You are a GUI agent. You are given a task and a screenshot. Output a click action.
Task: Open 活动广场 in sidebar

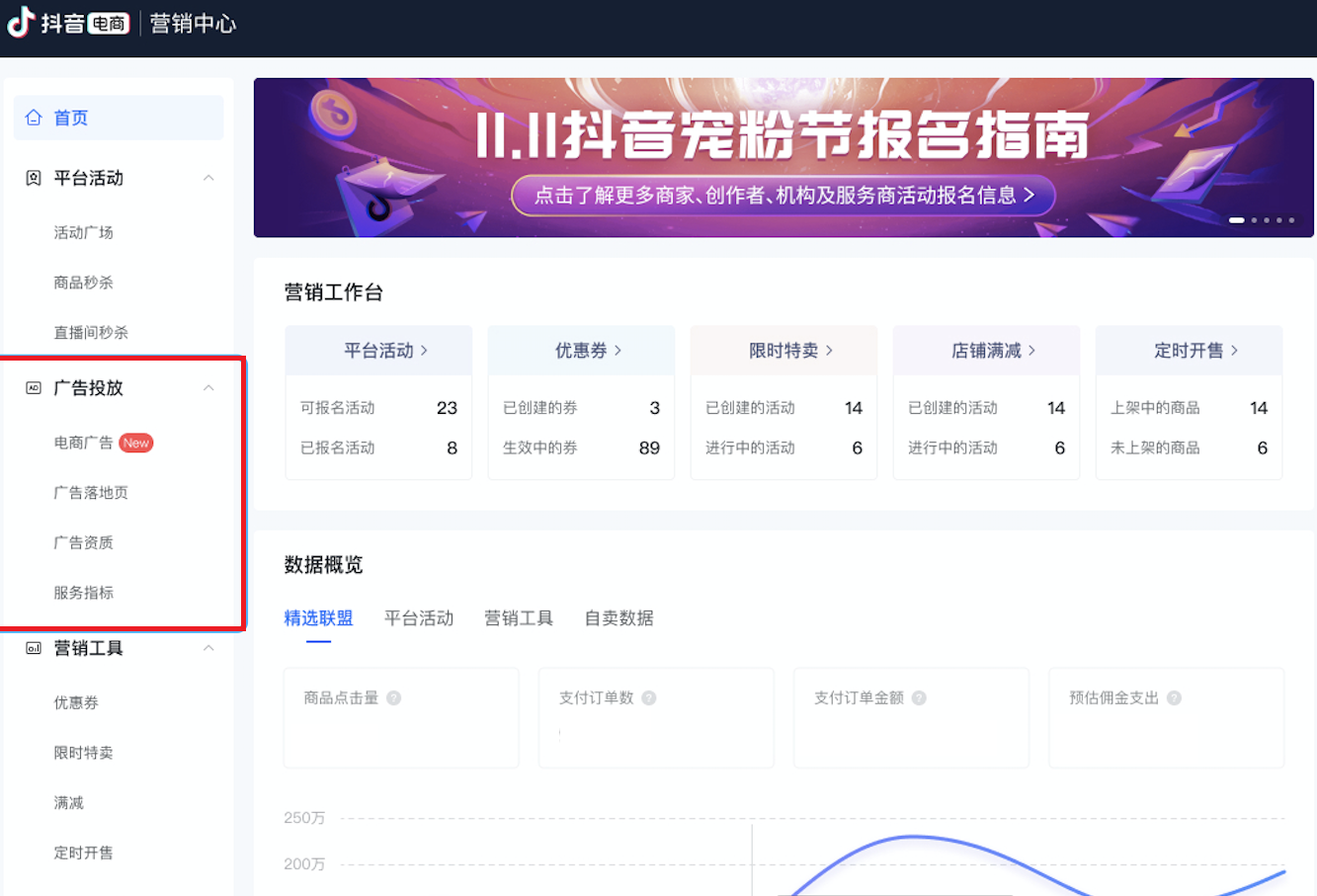(x=84, y=232)
